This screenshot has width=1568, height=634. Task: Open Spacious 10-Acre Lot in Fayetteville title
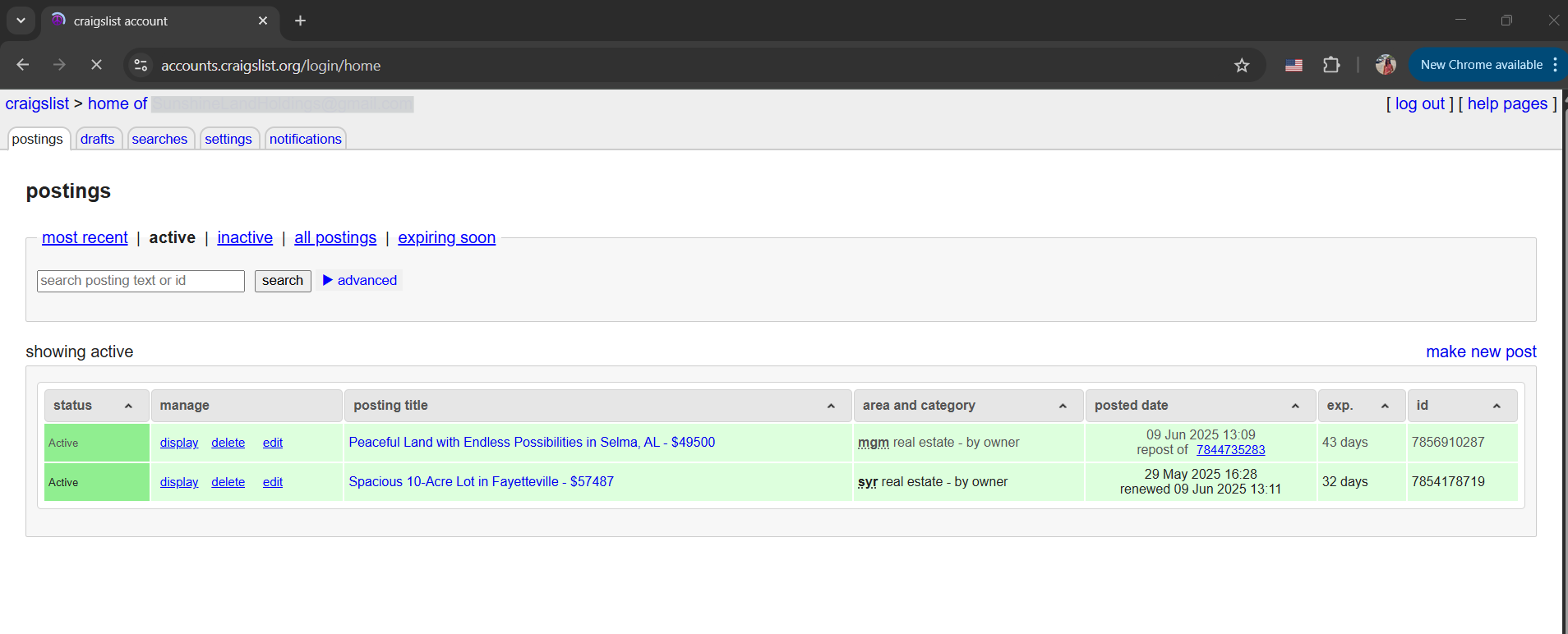tap(481, 481)
